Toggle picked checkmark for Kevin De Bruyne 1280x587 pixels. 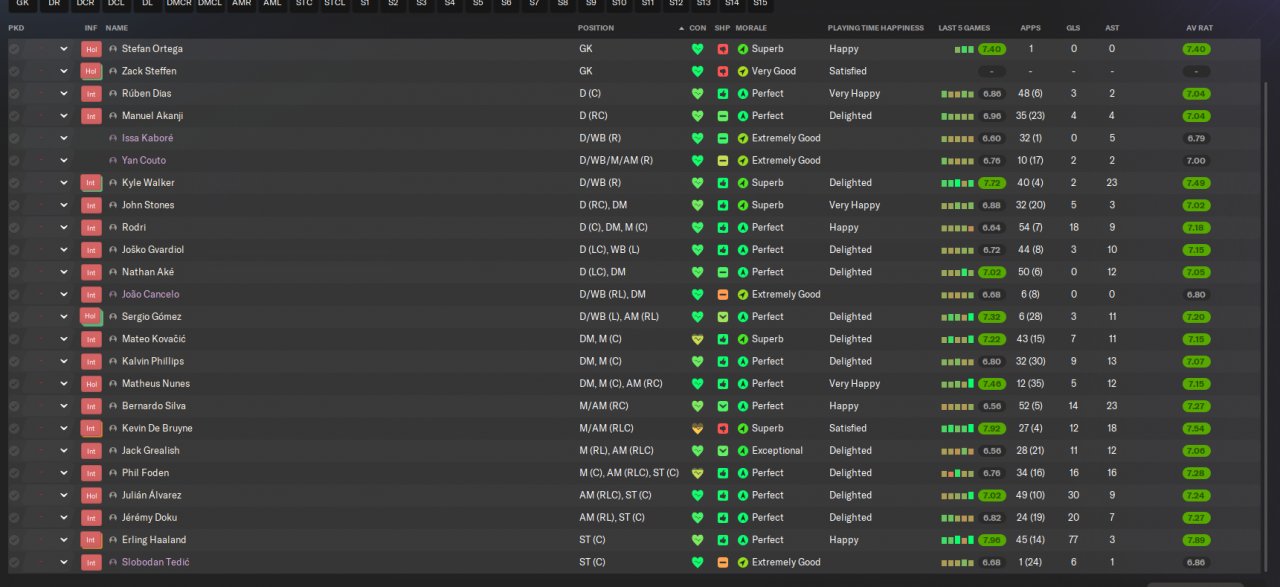pos(14,428)
